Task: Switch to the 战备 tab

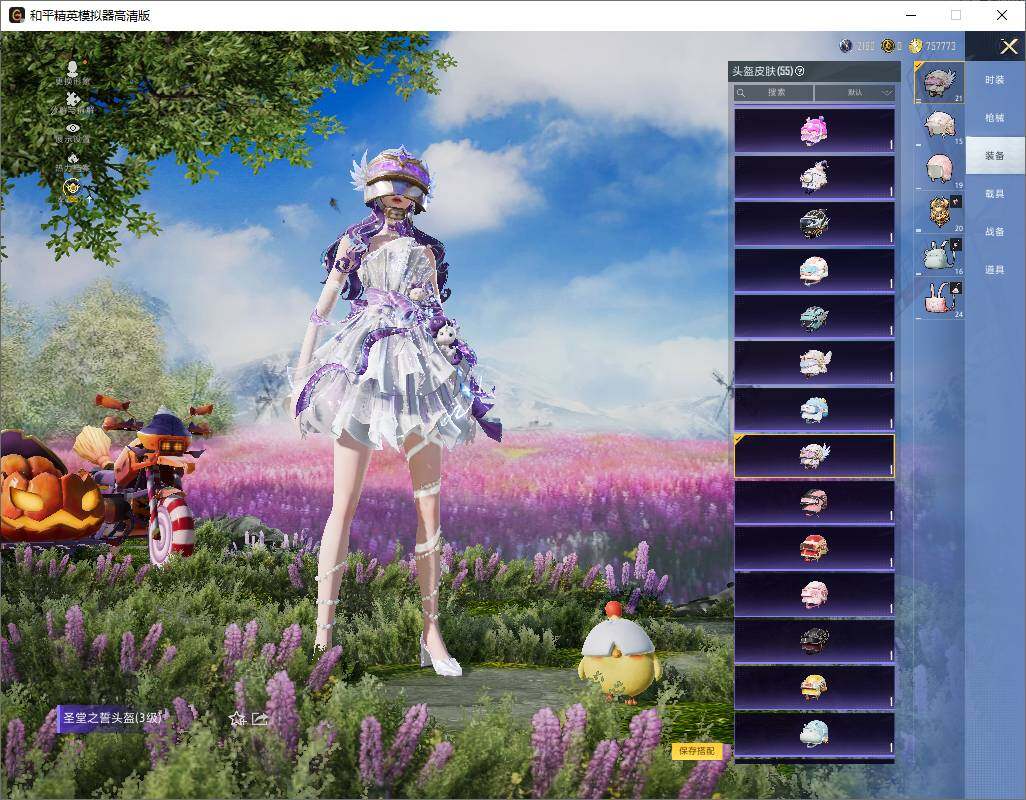Action: click(995, 232)
